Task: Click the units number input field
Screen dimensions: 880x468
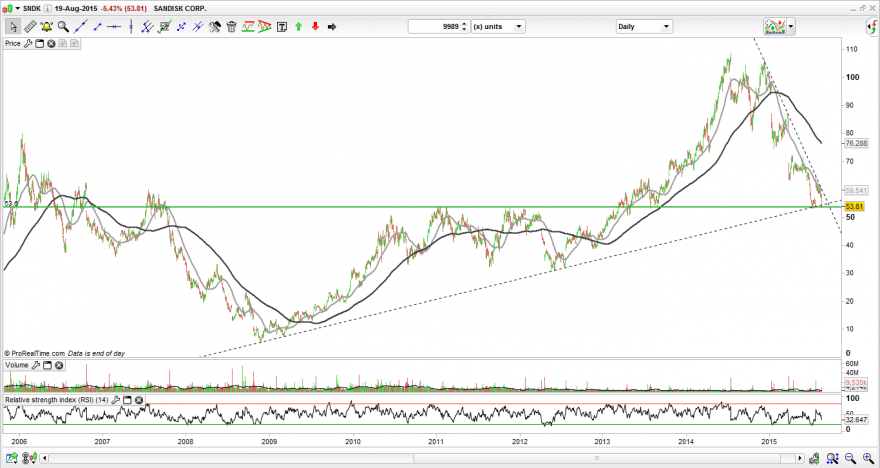Action: tap(435, 26)
